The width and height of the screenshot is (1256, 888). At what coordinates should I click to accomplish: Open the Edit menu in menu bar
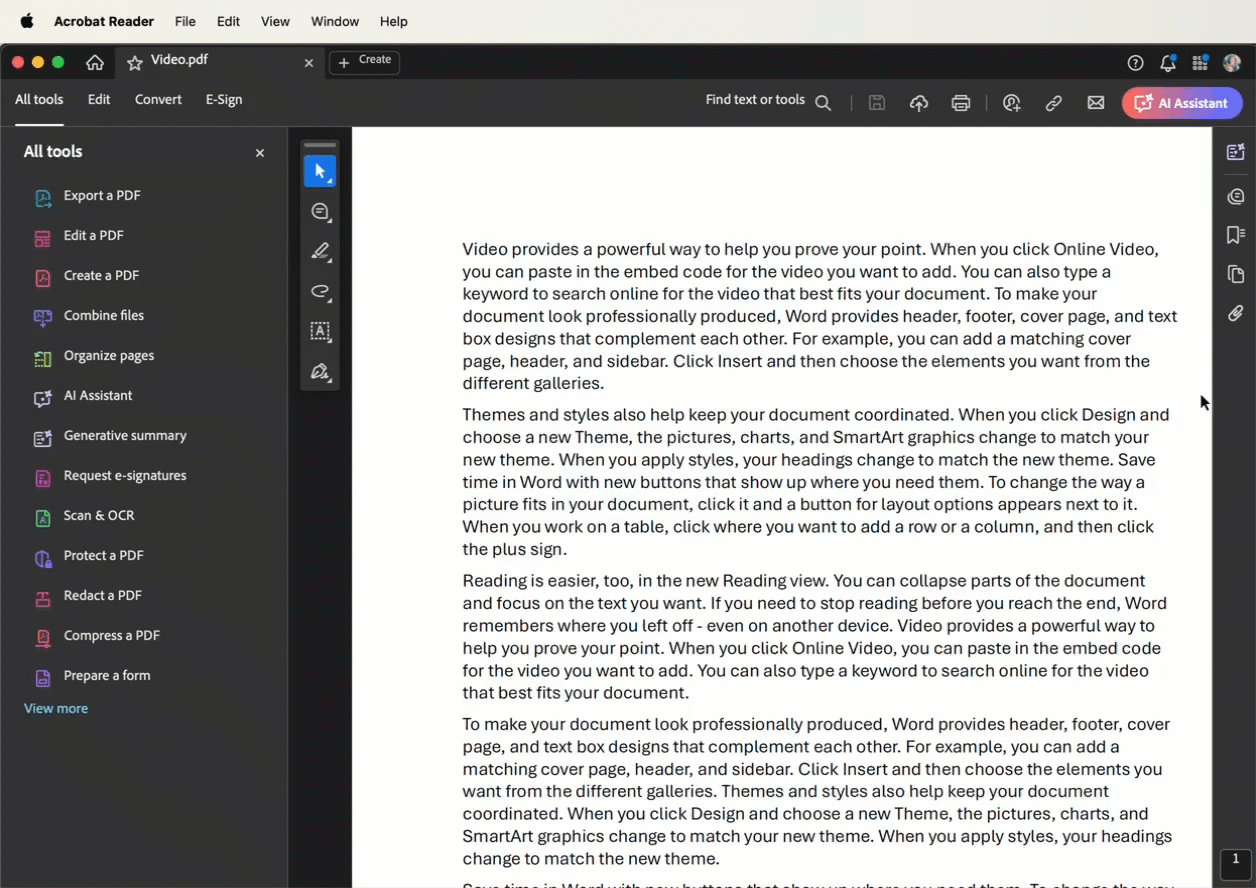click(x=228, y=21)
